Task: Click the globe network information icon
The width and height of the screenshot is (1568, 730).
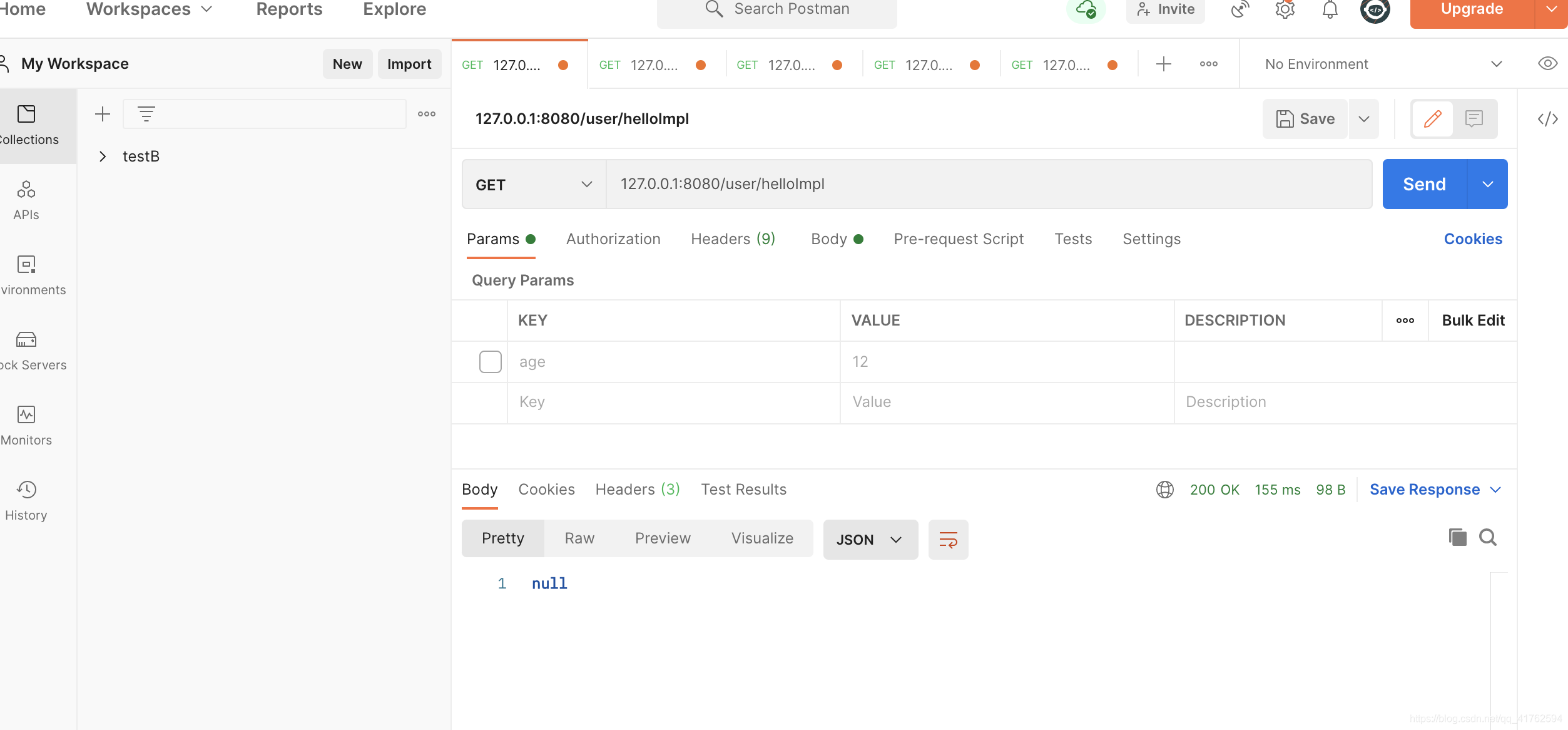Action: [1164, 490]
